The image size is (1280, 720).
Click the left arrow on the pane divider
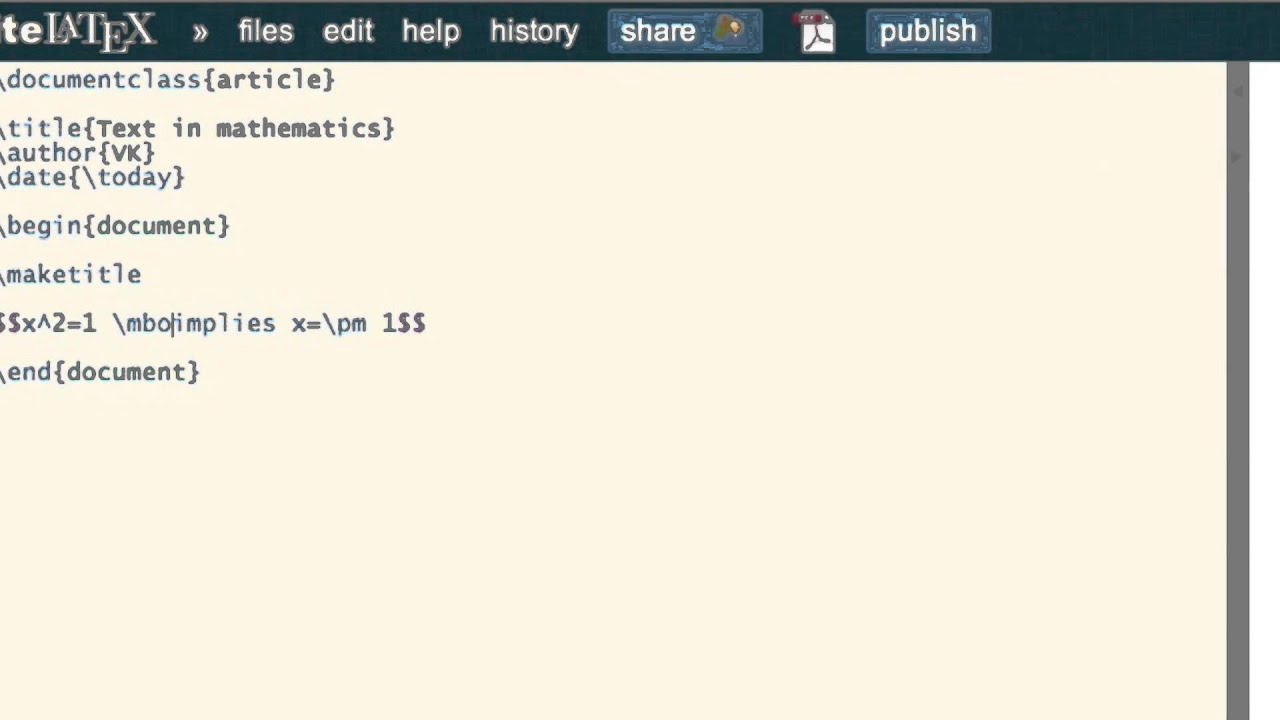coord(1238,91)
